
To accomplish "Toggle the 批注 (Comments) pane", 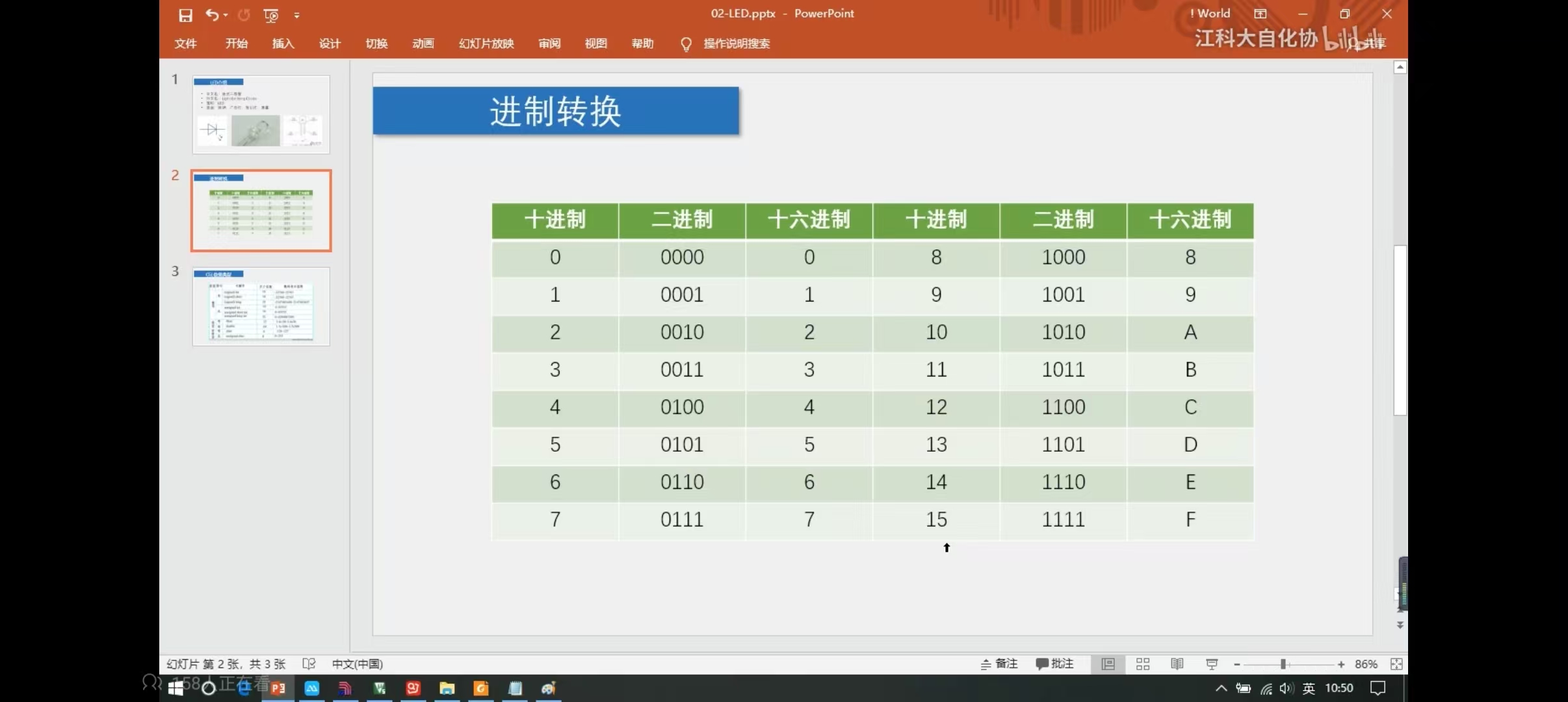I will [x=1054, y=664].
